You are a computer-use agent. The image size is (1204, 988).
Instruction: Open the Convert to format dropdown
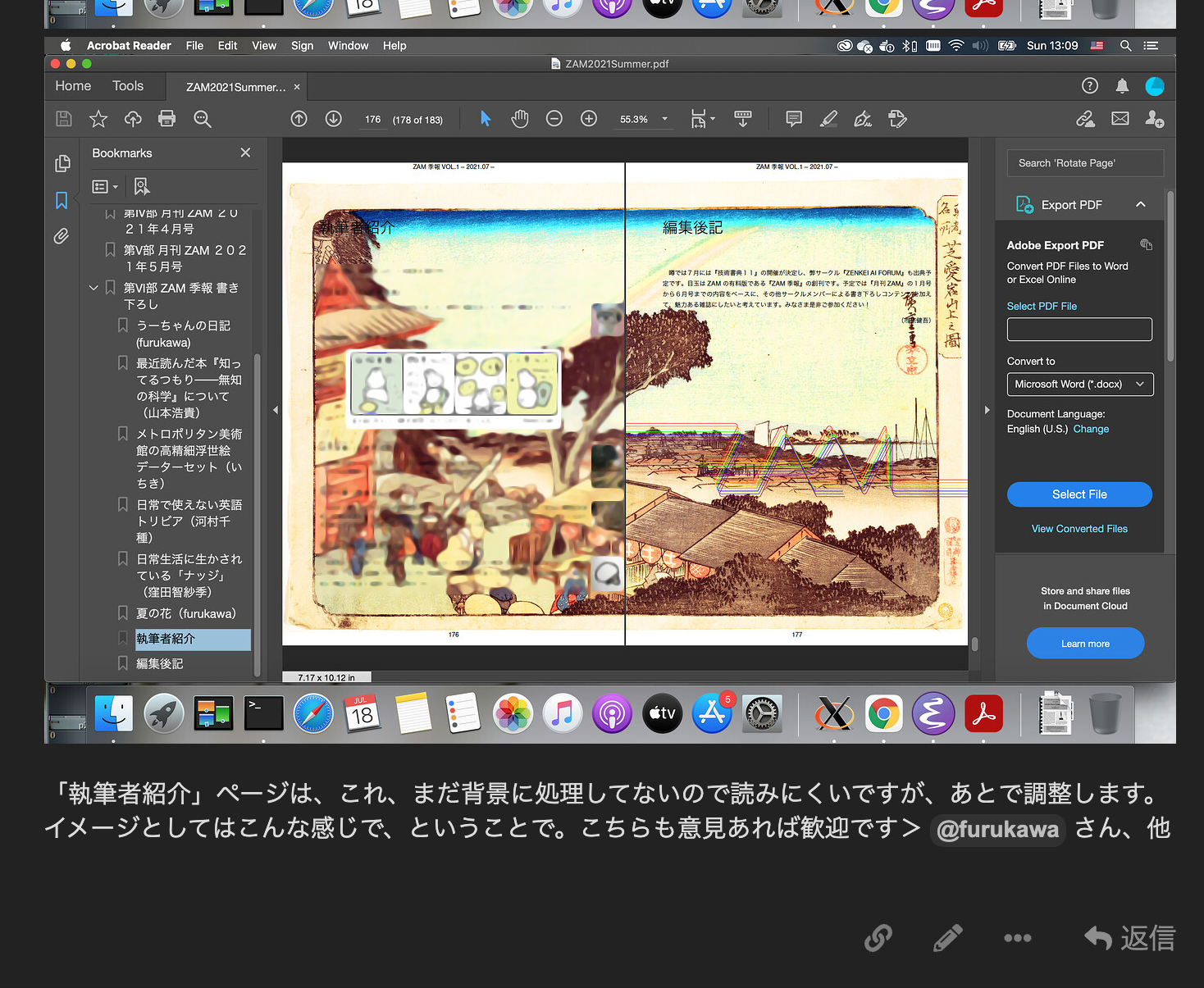(1079, 384)
